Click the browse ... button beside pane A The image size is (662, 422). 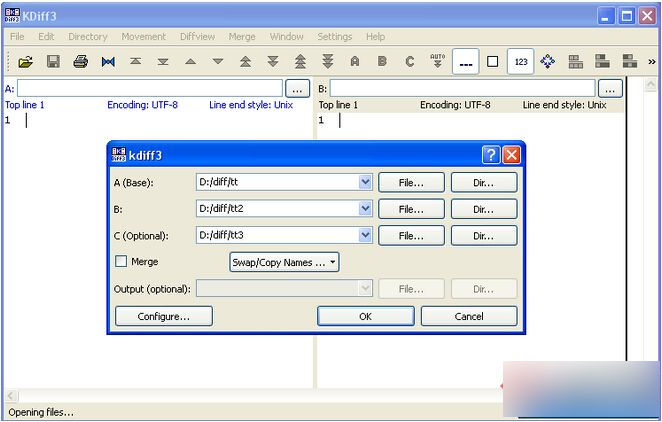298,89
